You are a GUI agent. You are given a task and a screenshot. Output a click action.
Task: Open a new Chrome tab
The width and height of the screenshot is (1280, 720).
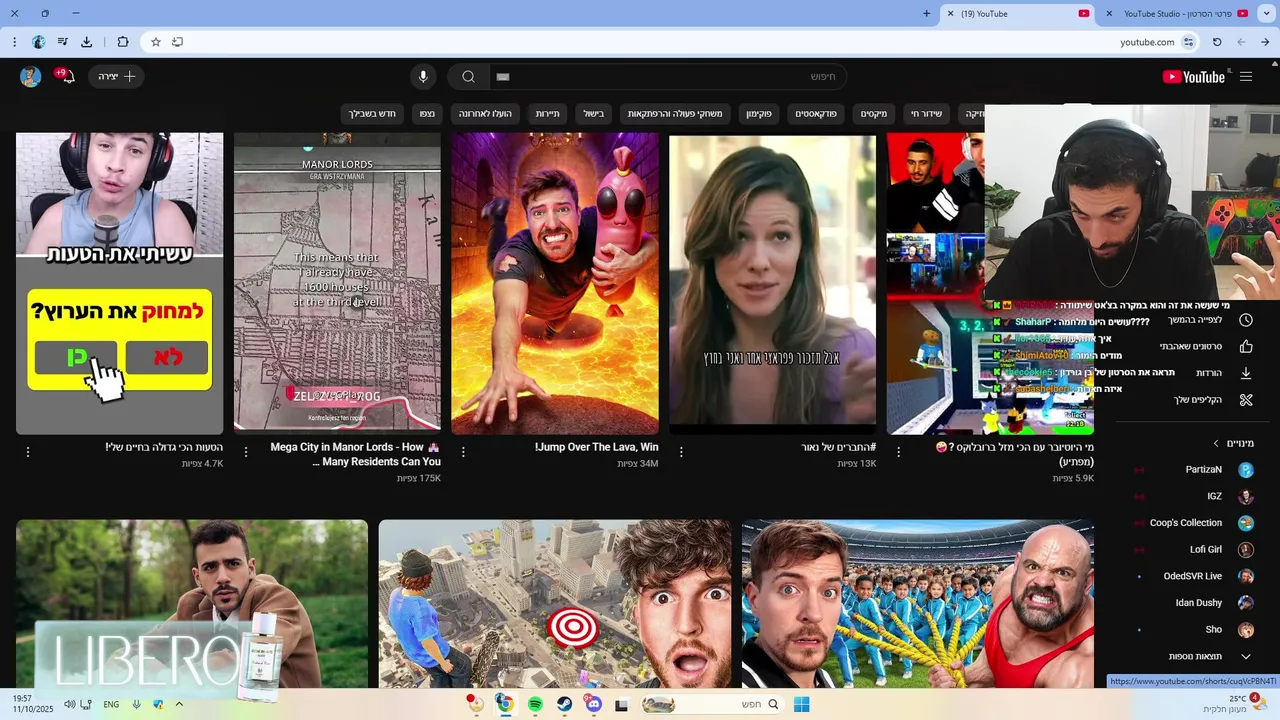pos(926,14)
